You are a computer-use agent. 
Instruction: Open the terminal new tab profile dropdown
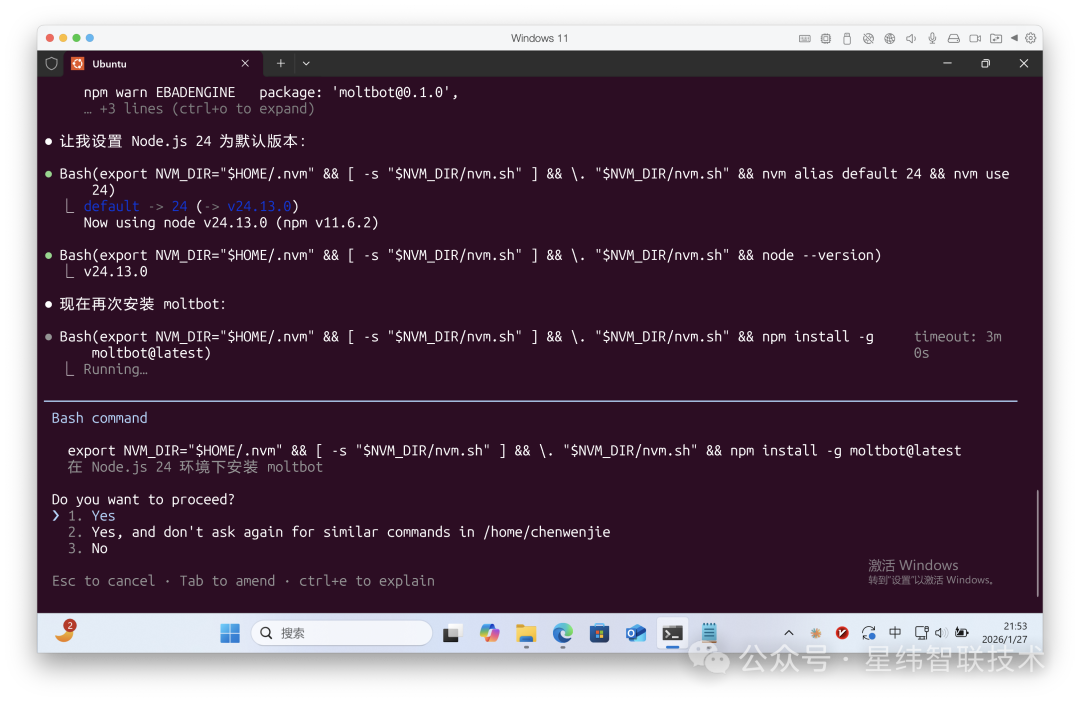[306, 63]
